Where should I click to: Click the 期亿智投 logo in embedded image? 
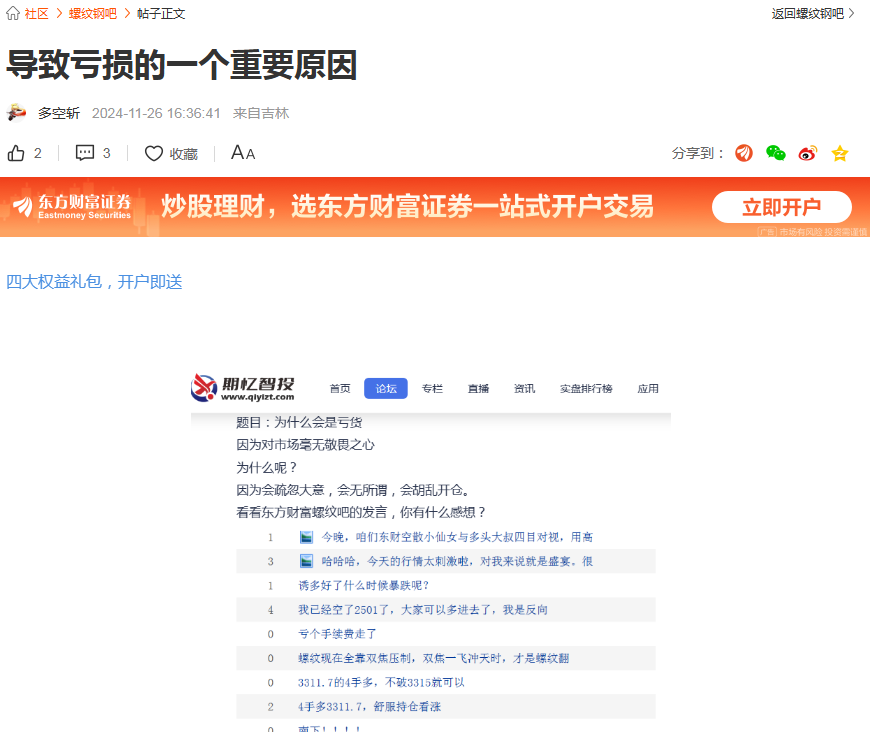tap(243, 387)
